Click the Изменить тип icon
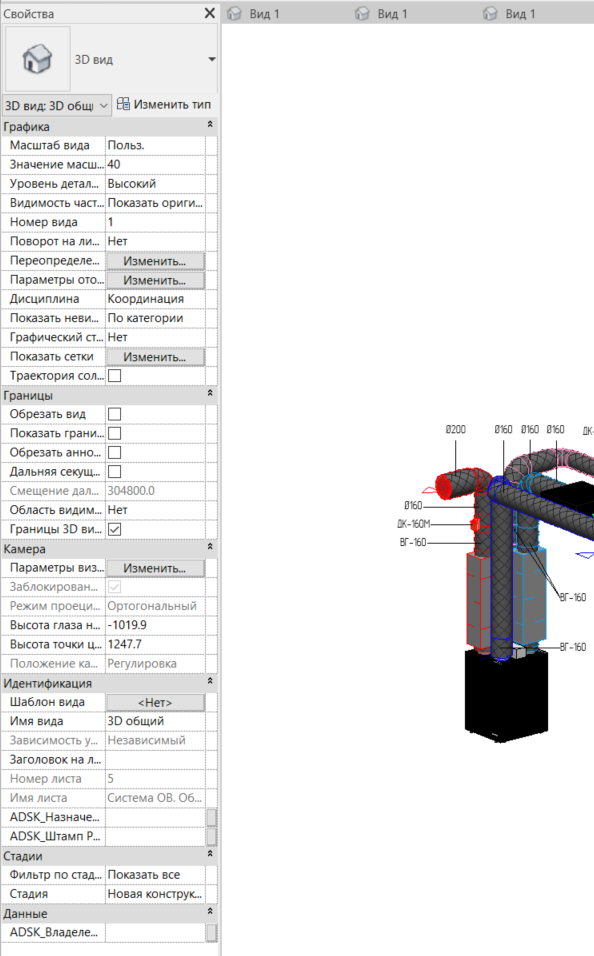Image resolution: width=594 pixels, height=956 pixels. point(123,104)
